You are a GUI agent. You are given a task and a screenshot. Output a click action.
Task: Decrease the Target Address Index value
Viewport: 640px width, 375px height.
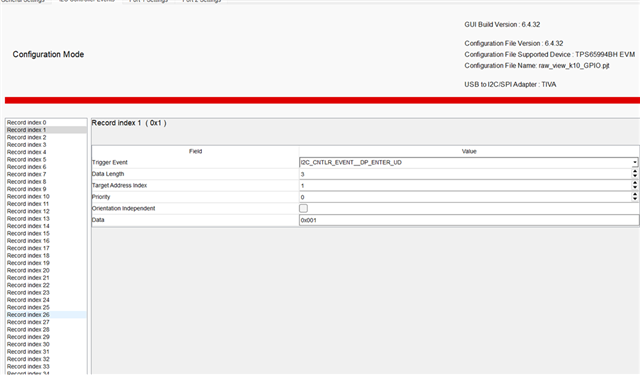click(635, 188)
